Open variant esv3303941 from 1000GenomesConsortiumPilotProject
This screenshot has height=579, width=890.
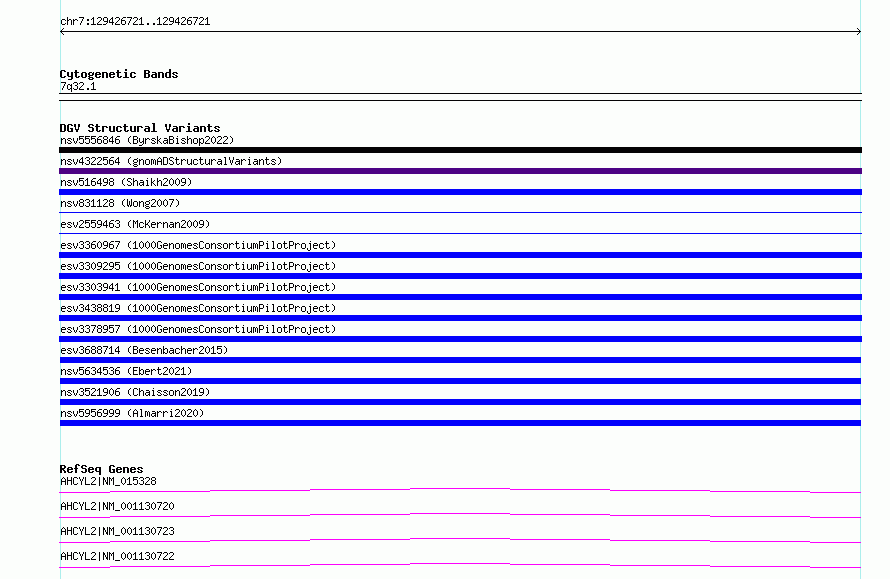coord(198,287)
